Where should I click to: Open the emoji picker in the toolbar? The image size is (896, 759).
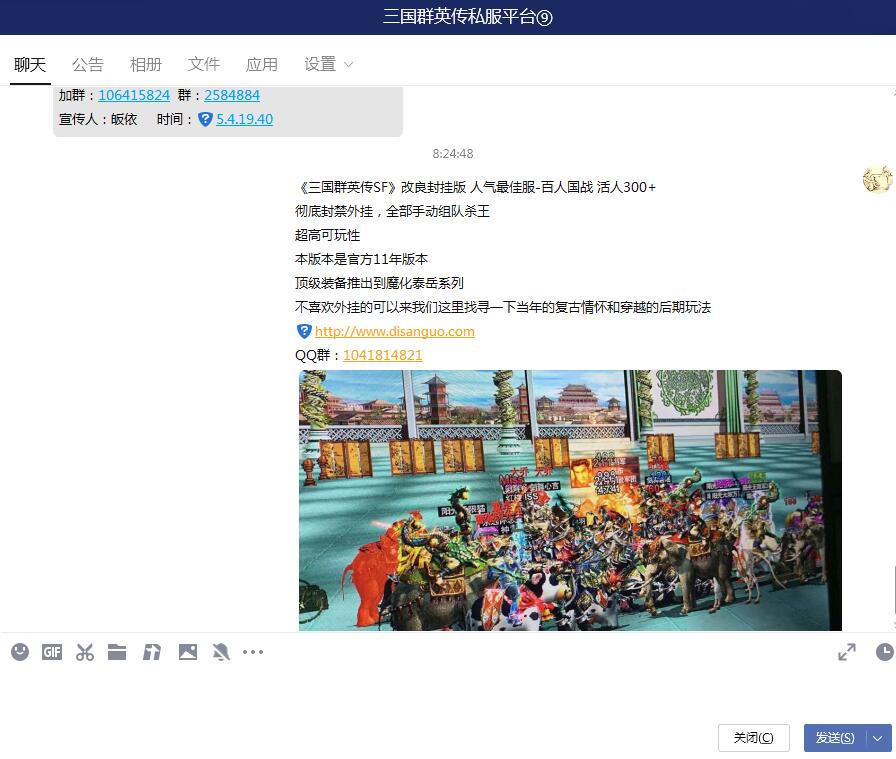[20, 652]
